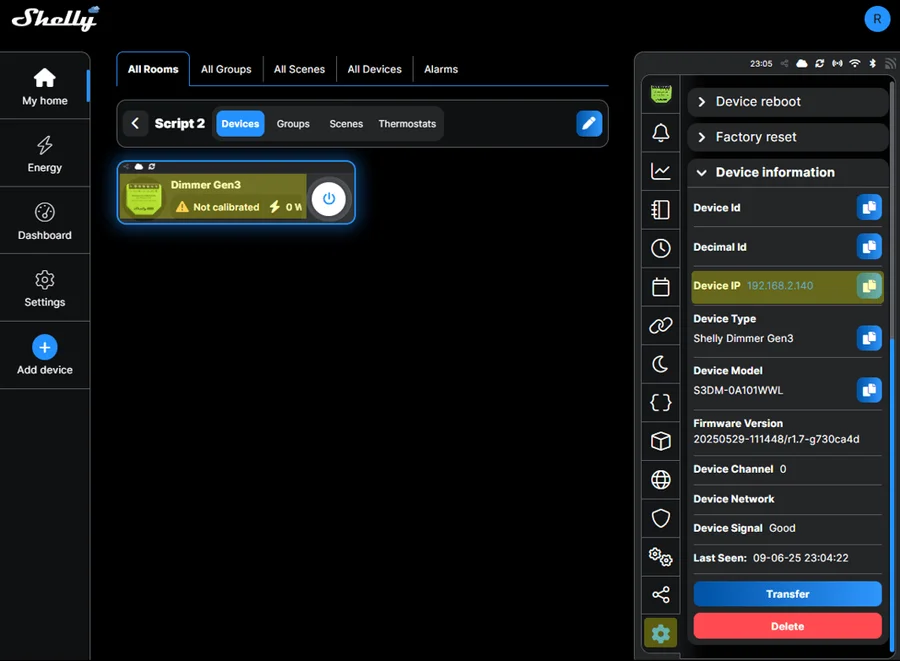
Task: Click the red Delete button
Action: pos(788,626)
